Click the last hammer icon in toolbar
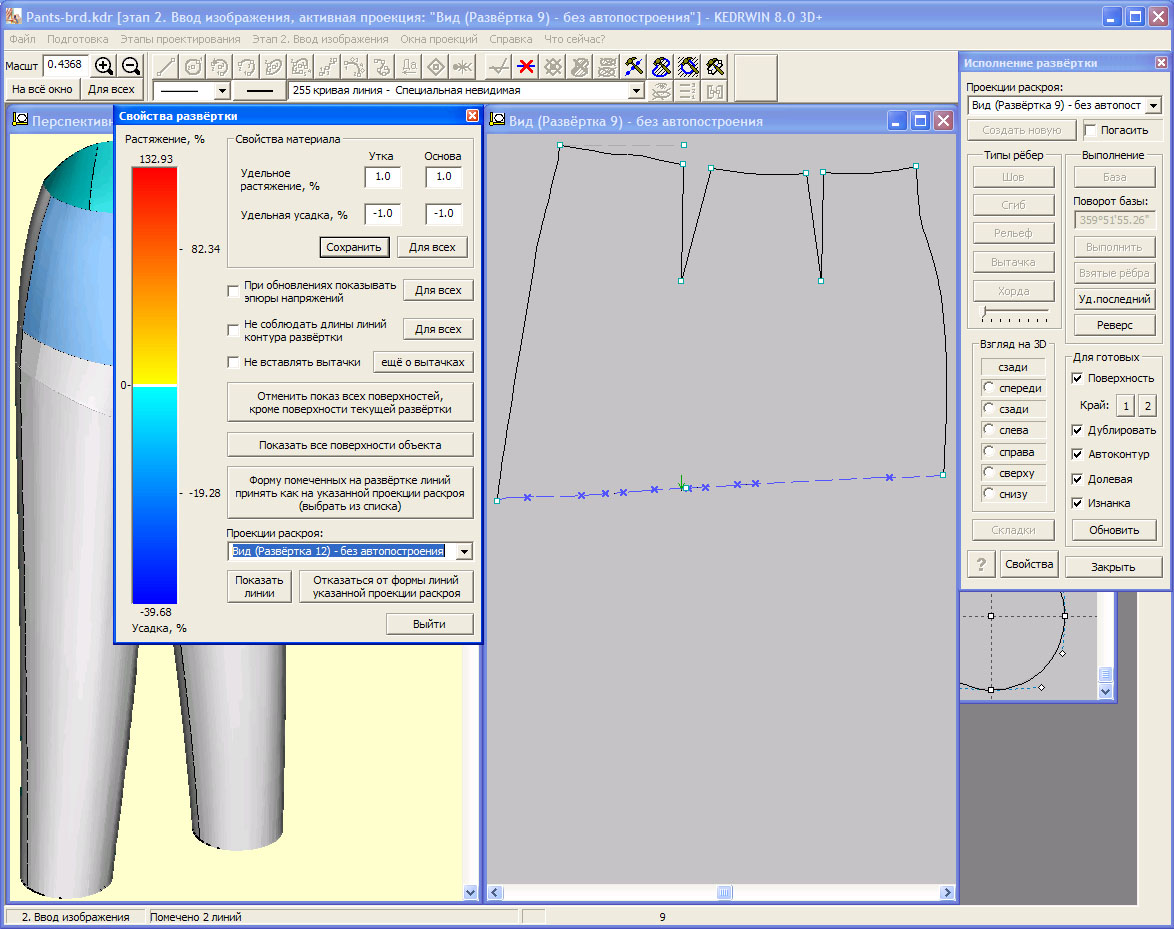1174x929 pixels. pyautogui.click(x=715, y=67)
